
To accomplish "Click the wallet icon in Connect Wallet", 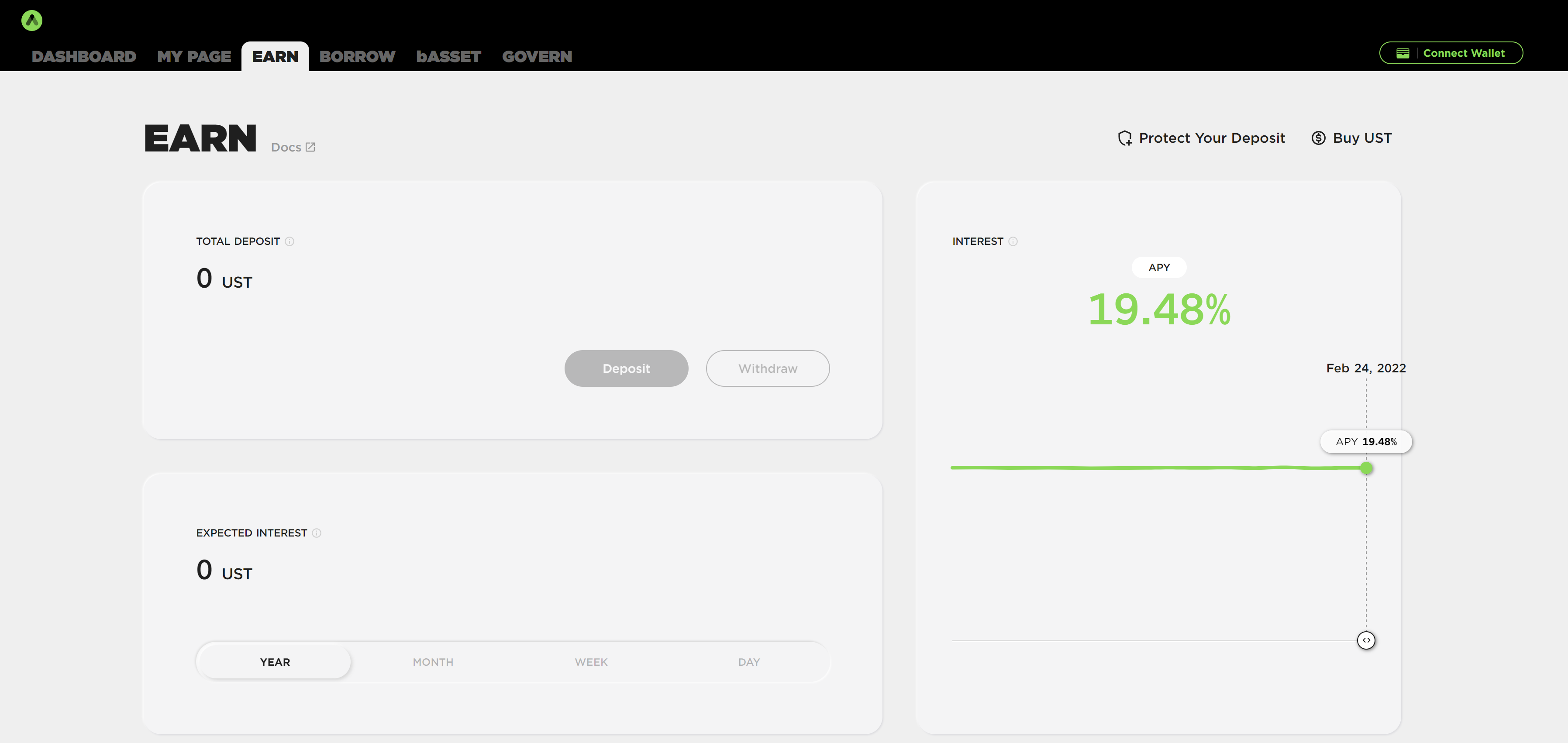I will [x=1403, y=54].
